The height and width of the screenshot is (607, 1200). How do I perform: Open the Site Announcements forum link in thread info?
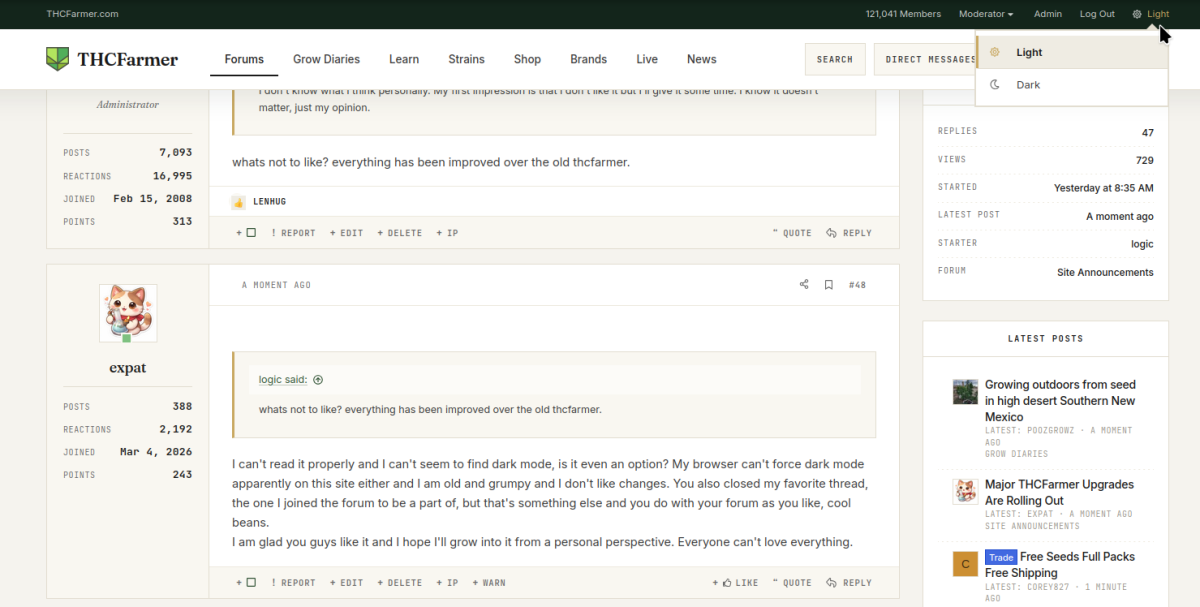(x=1105, y=272)
